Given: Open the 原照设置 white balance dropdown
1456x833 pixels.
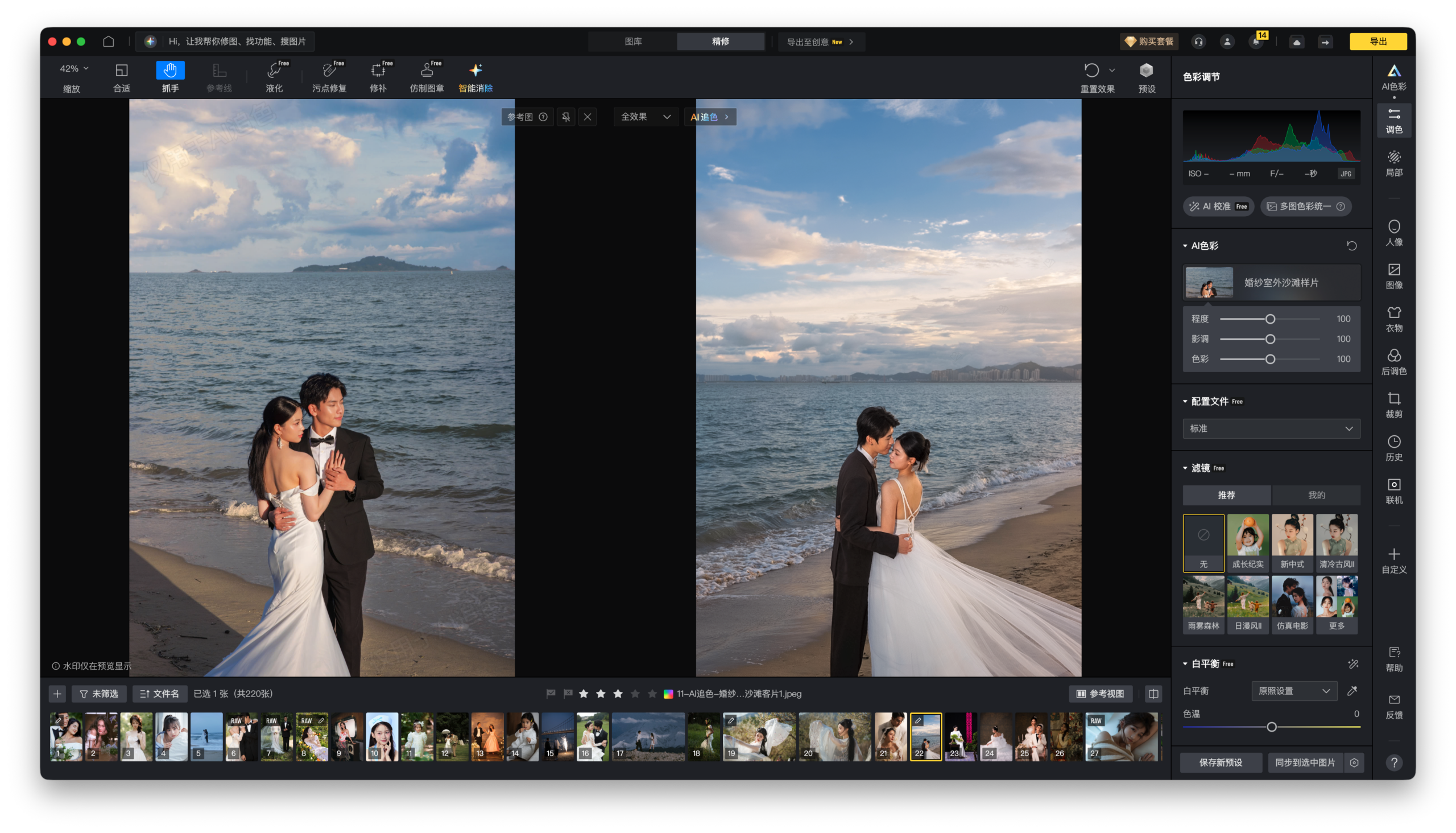Looking at the screenshot, I should (x=1293, y=691).
